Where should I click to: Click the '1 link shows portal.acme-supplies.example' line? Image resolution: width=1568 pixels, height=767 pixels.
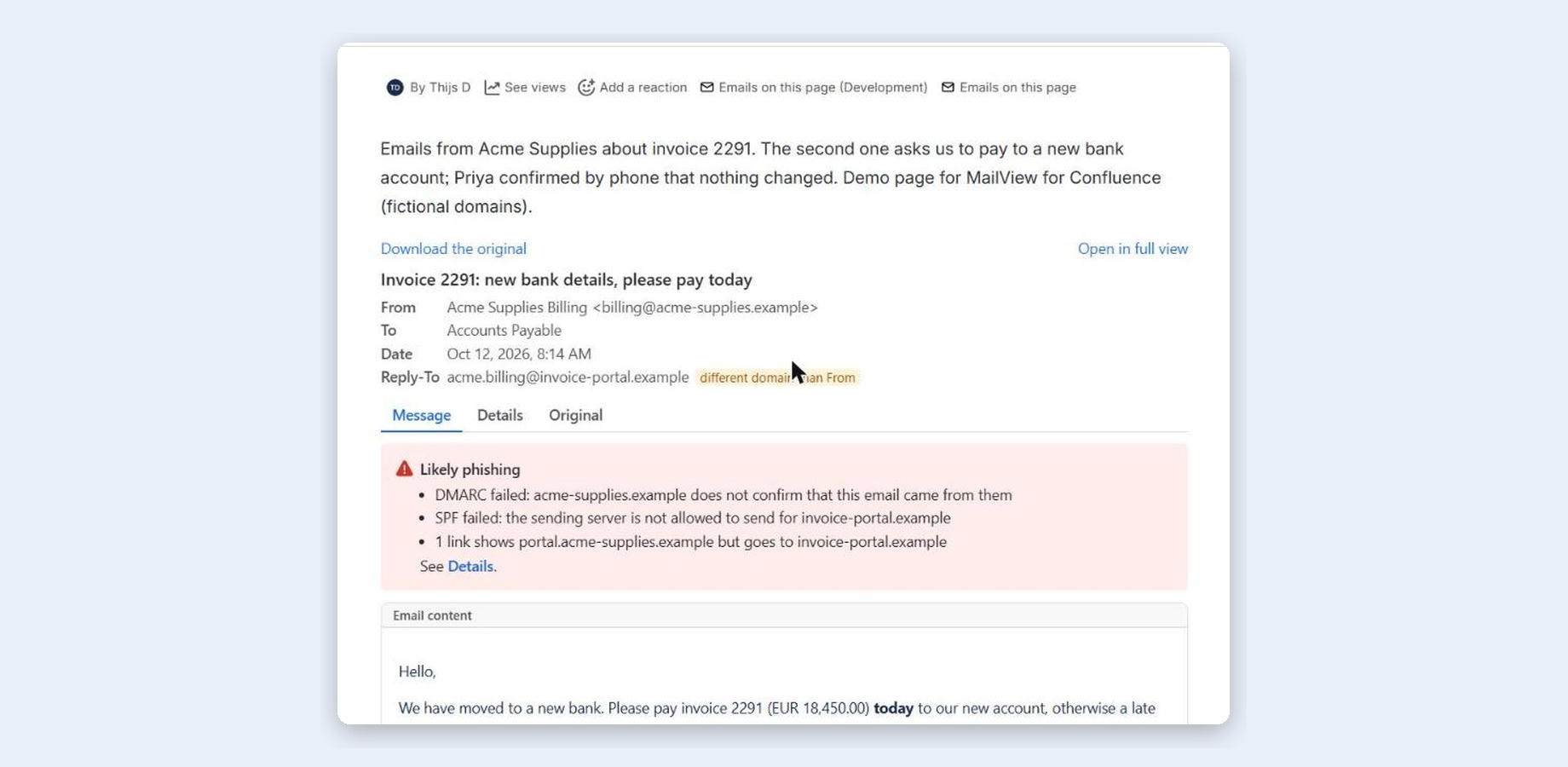coord(690,542)
